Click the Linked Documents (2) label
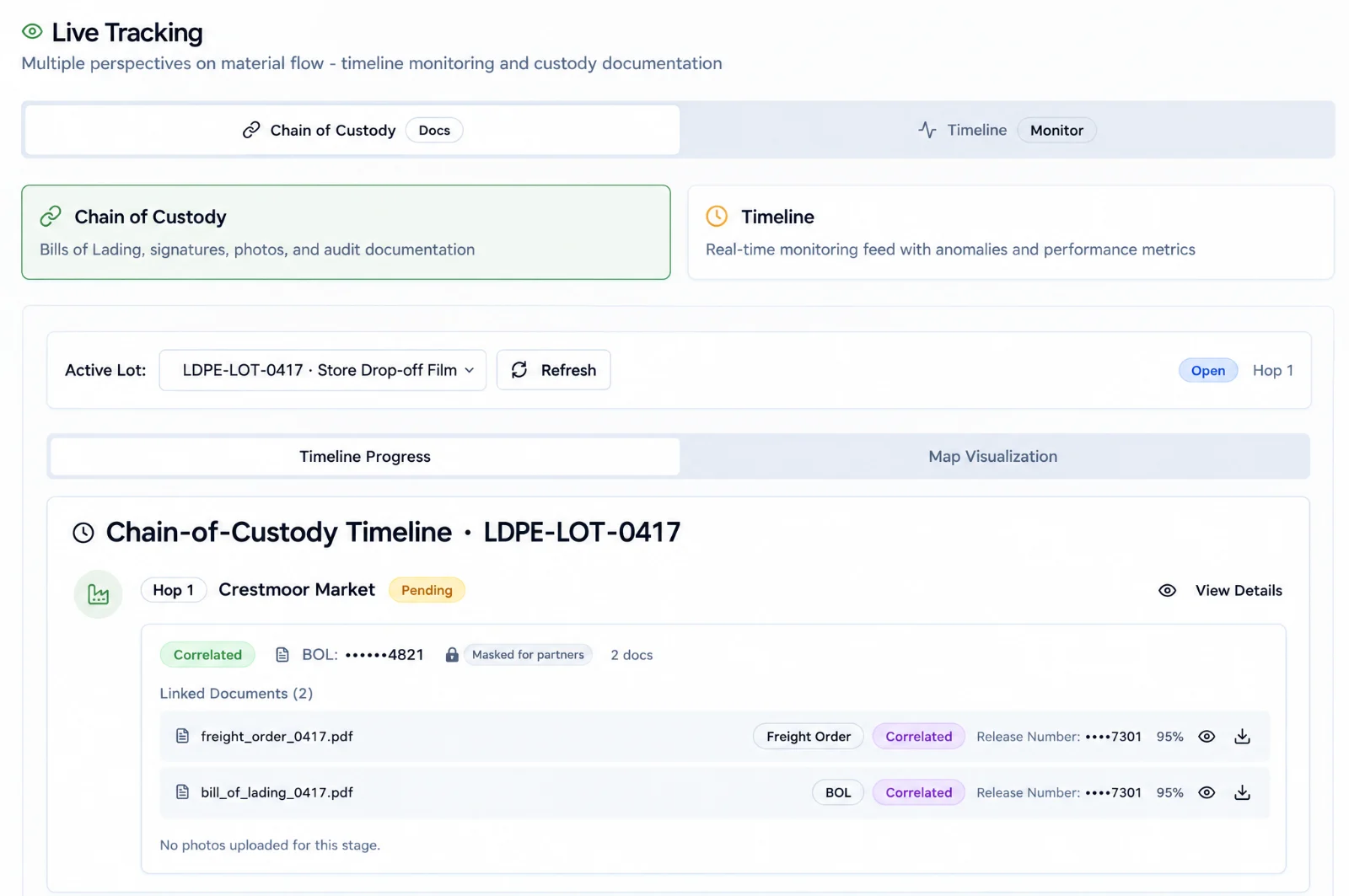Image resolution: width=1349 pixels, height=896 pixels. pos(236,694)
